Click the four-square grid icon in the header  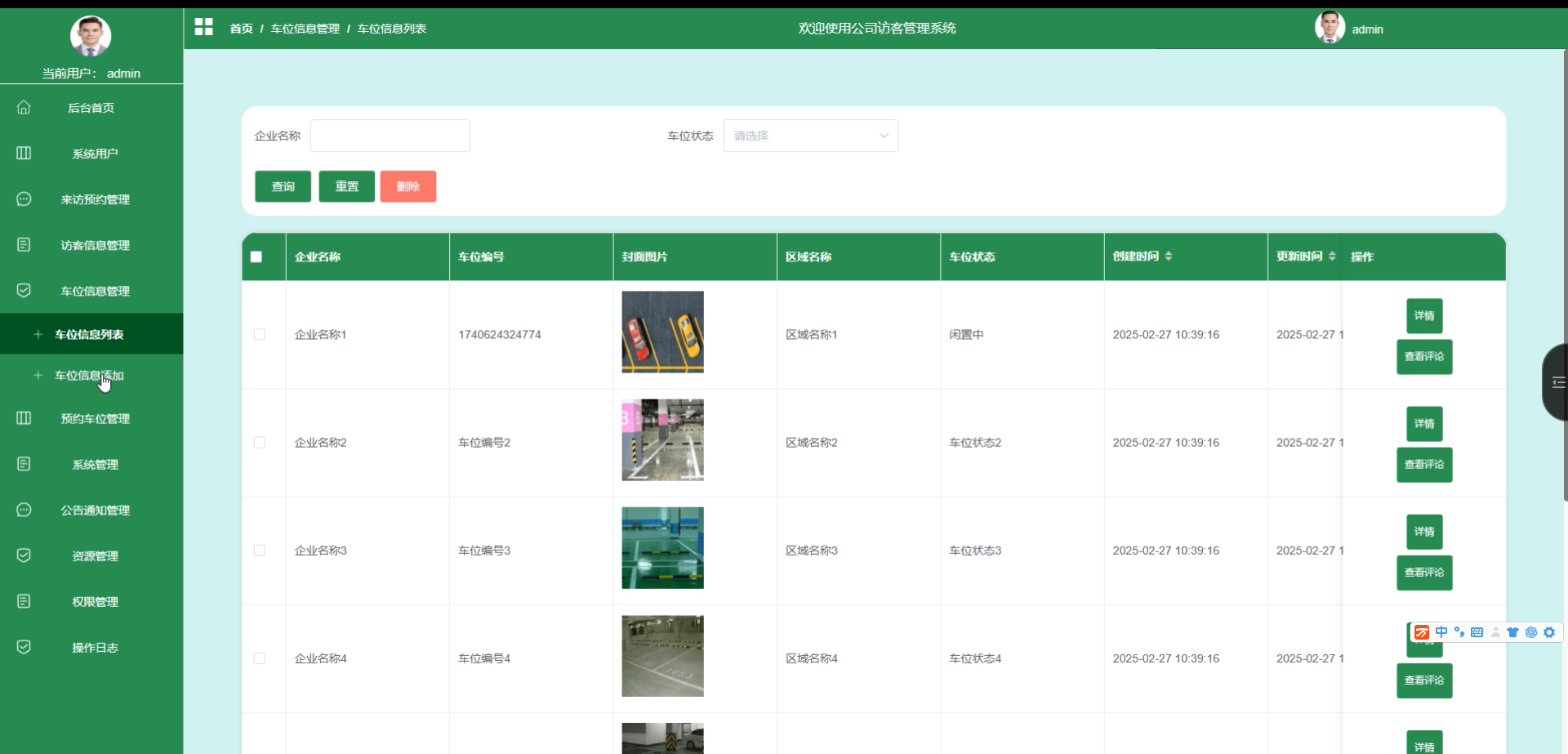tap(203, 28)
